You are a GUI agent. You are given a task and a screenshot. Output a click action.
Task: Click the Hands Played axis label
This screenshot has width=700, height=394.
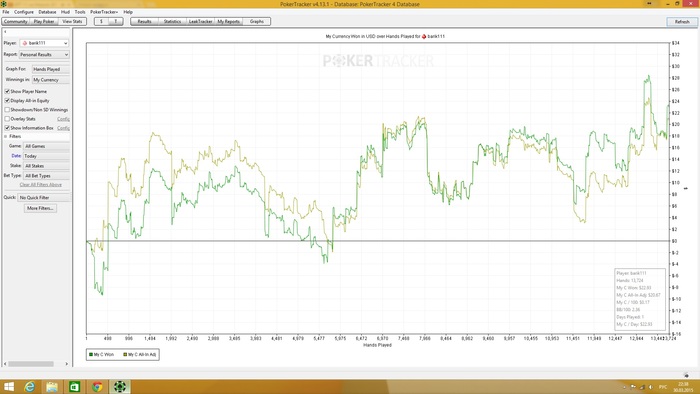pyautogui.click(x=377, y=345)
